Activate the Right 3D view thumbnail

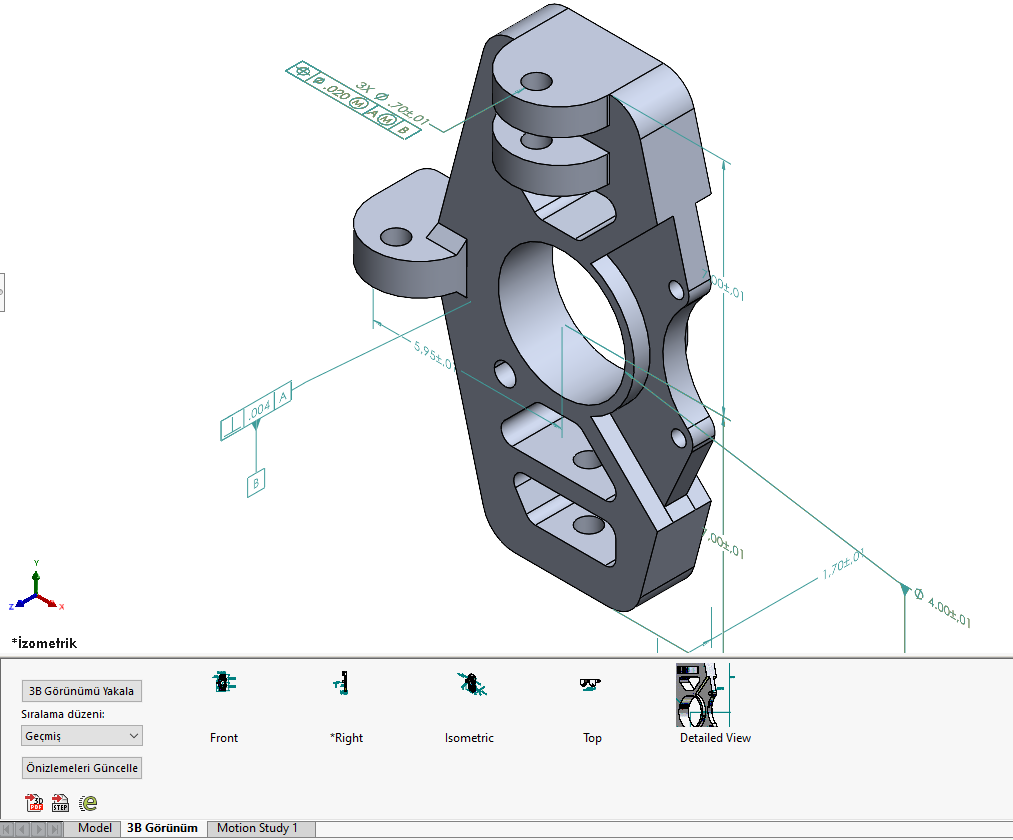pos(346,684)
